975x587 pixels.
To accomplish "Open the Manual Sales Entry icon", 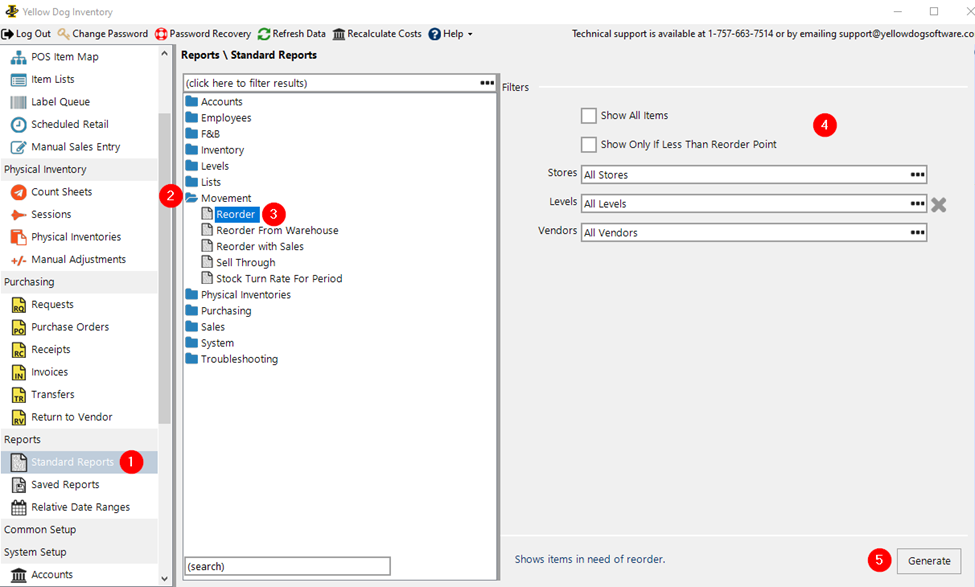I will (x=19, y=147).
